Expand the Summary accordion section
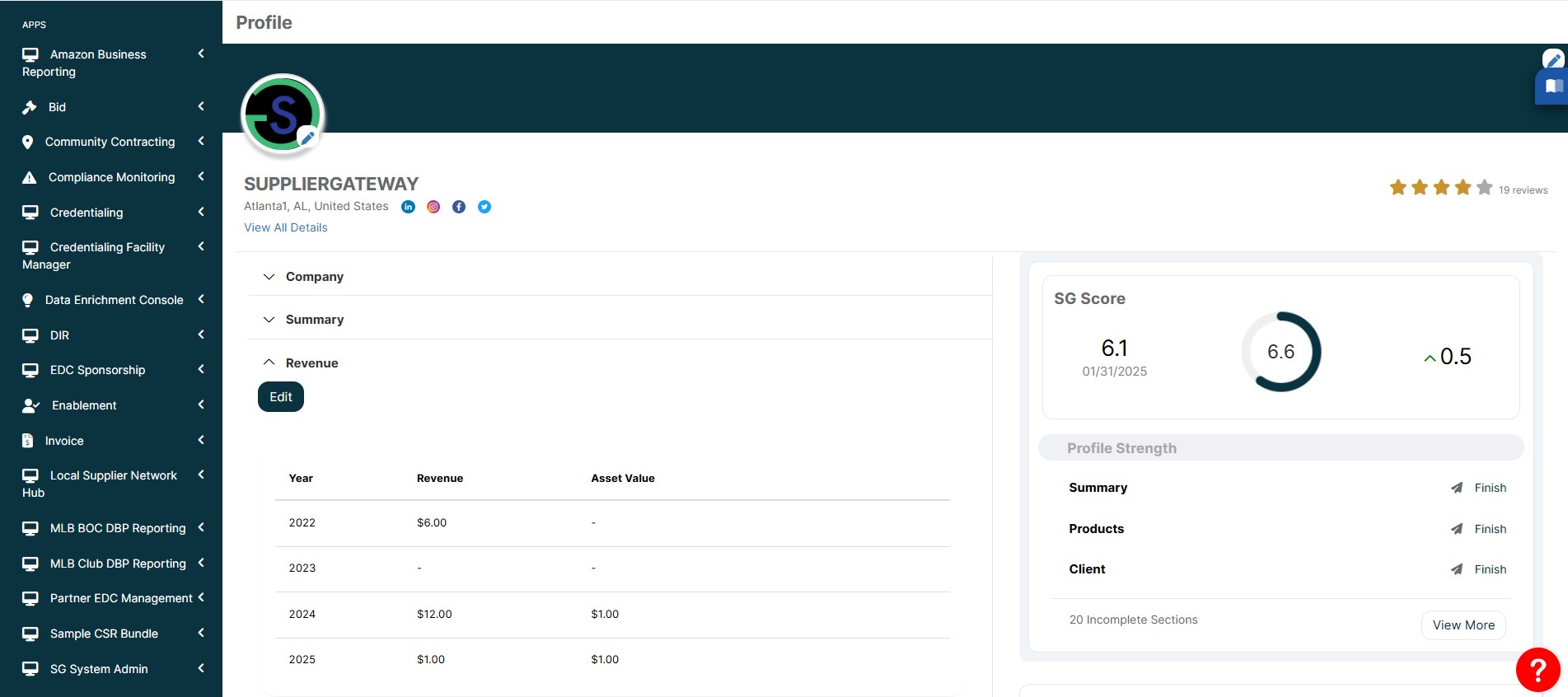 314,320
